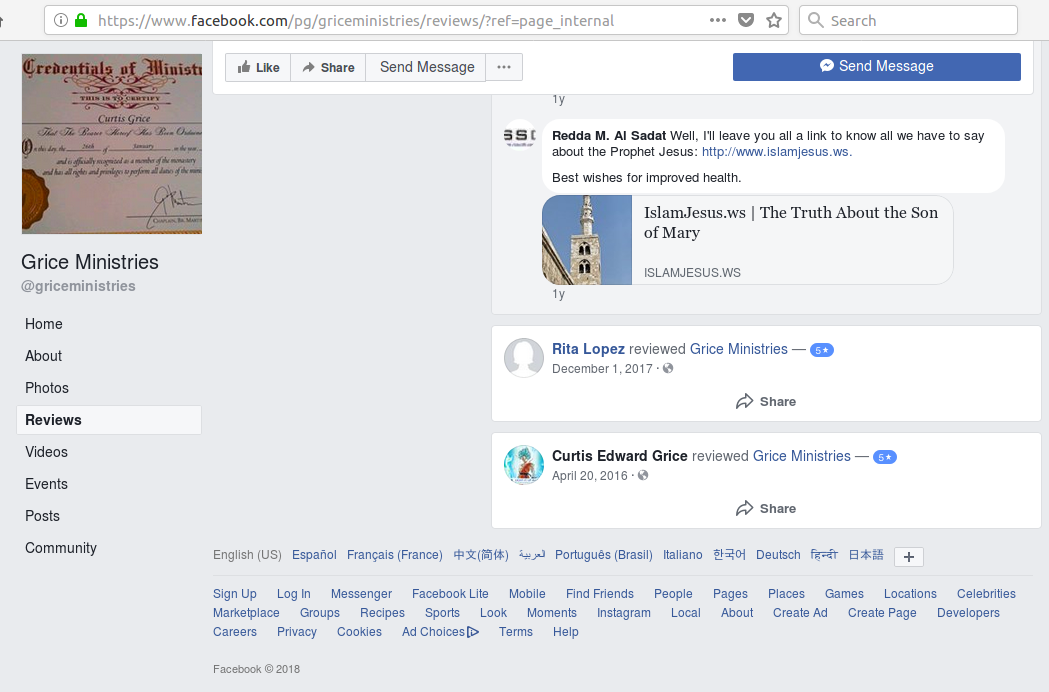Share Rita Lopez's review
1049x692 pixels.
click(766, 402)
